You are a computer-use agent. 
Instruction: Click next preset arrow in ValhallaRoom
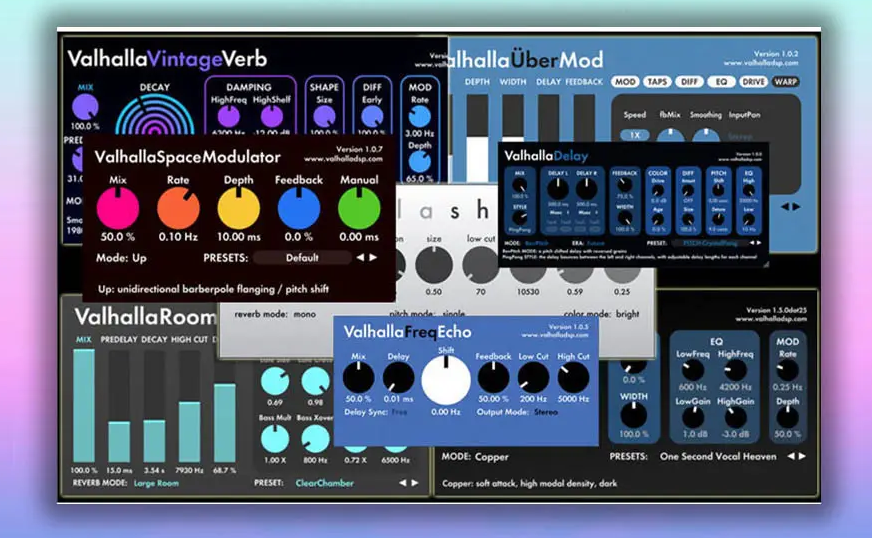tap(415, 483)
